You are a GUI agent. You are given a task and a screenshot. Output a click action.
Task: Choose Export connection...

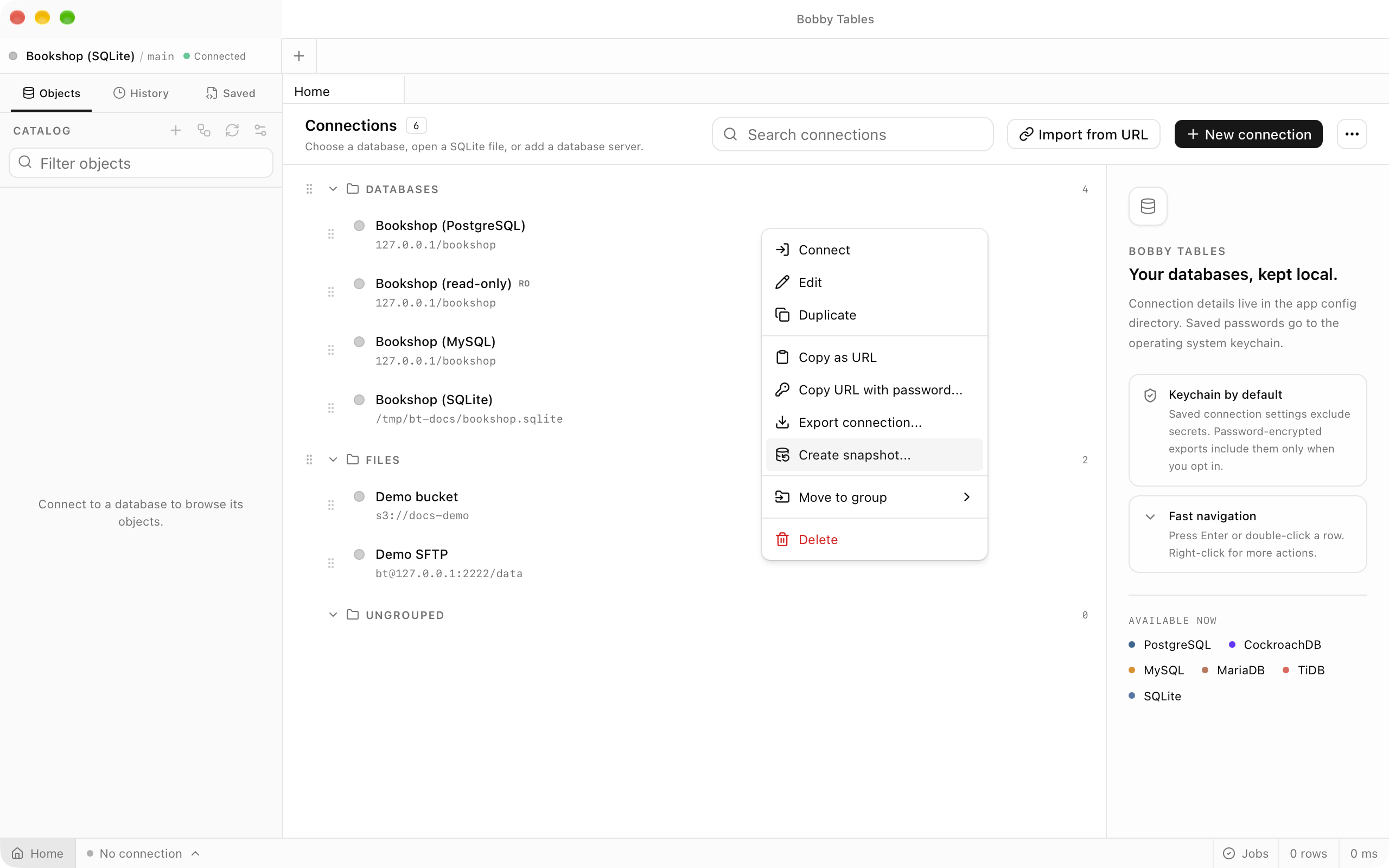(x=874, y=423)
